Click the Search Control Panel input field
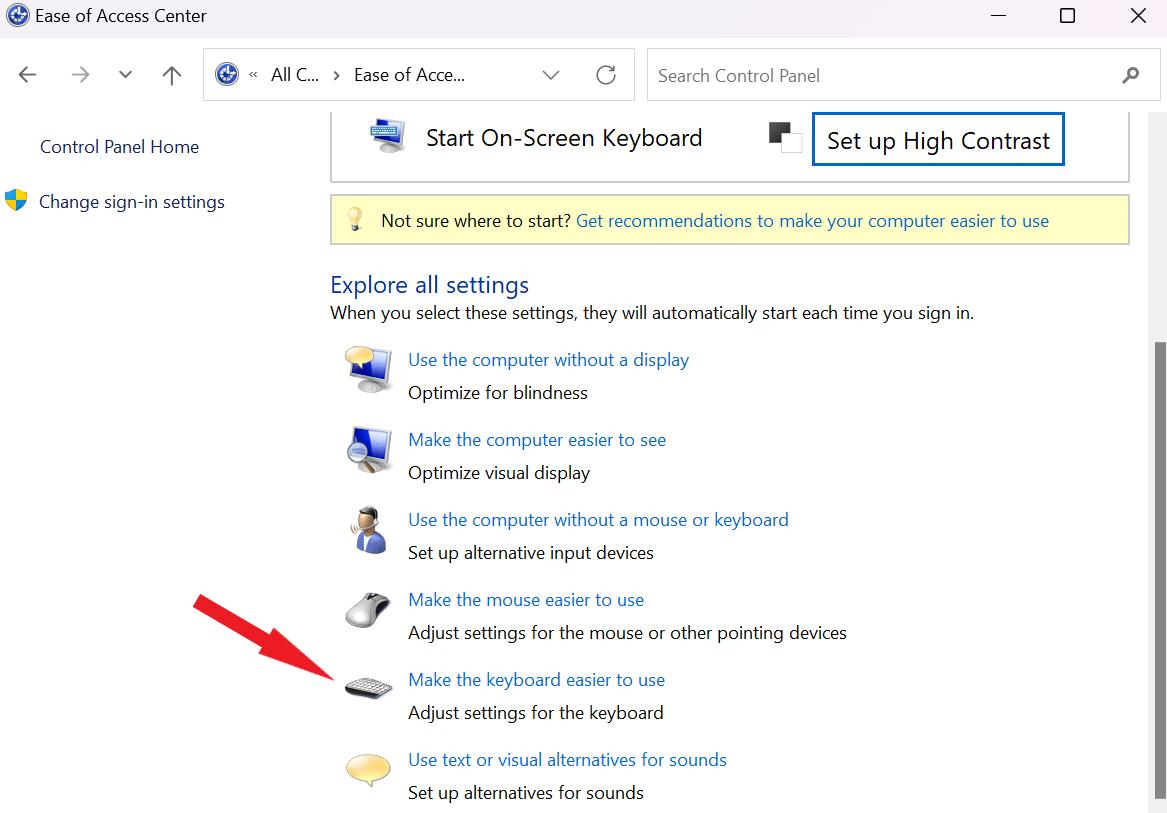The image size is (1167, 813). coord(880,74)
